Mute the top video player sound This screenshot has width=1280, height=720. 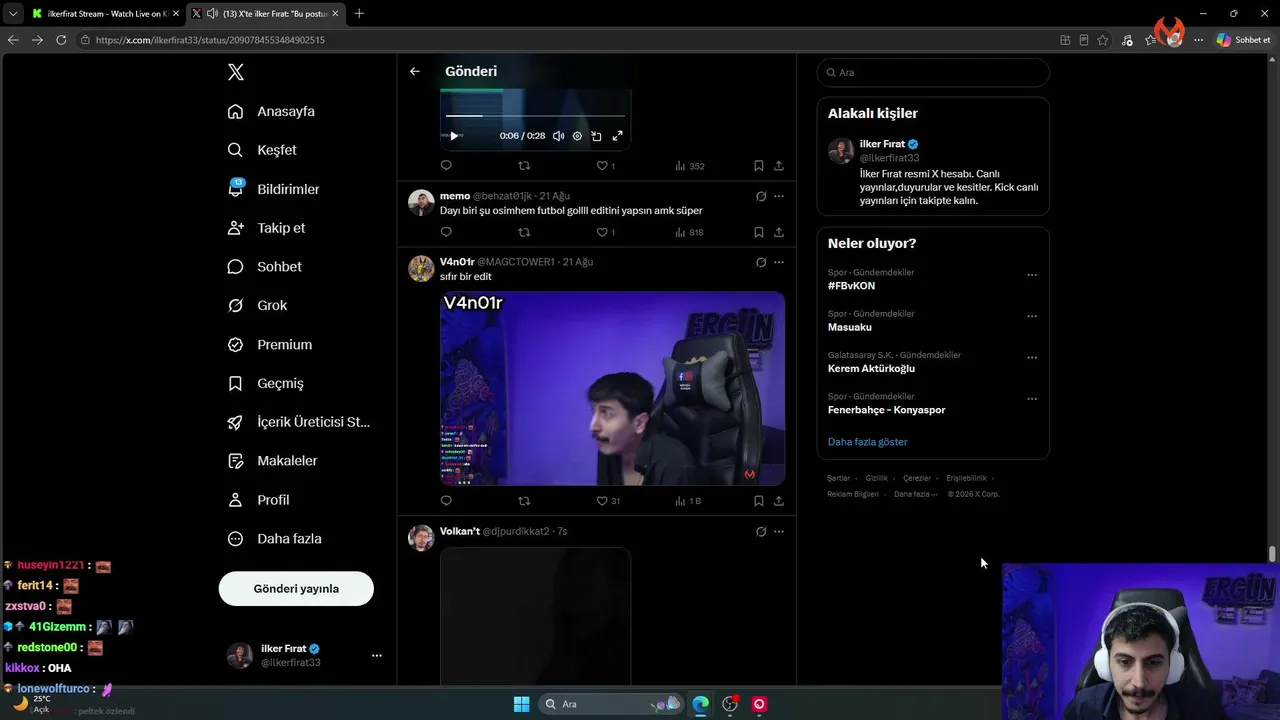[x=558, y=136]
